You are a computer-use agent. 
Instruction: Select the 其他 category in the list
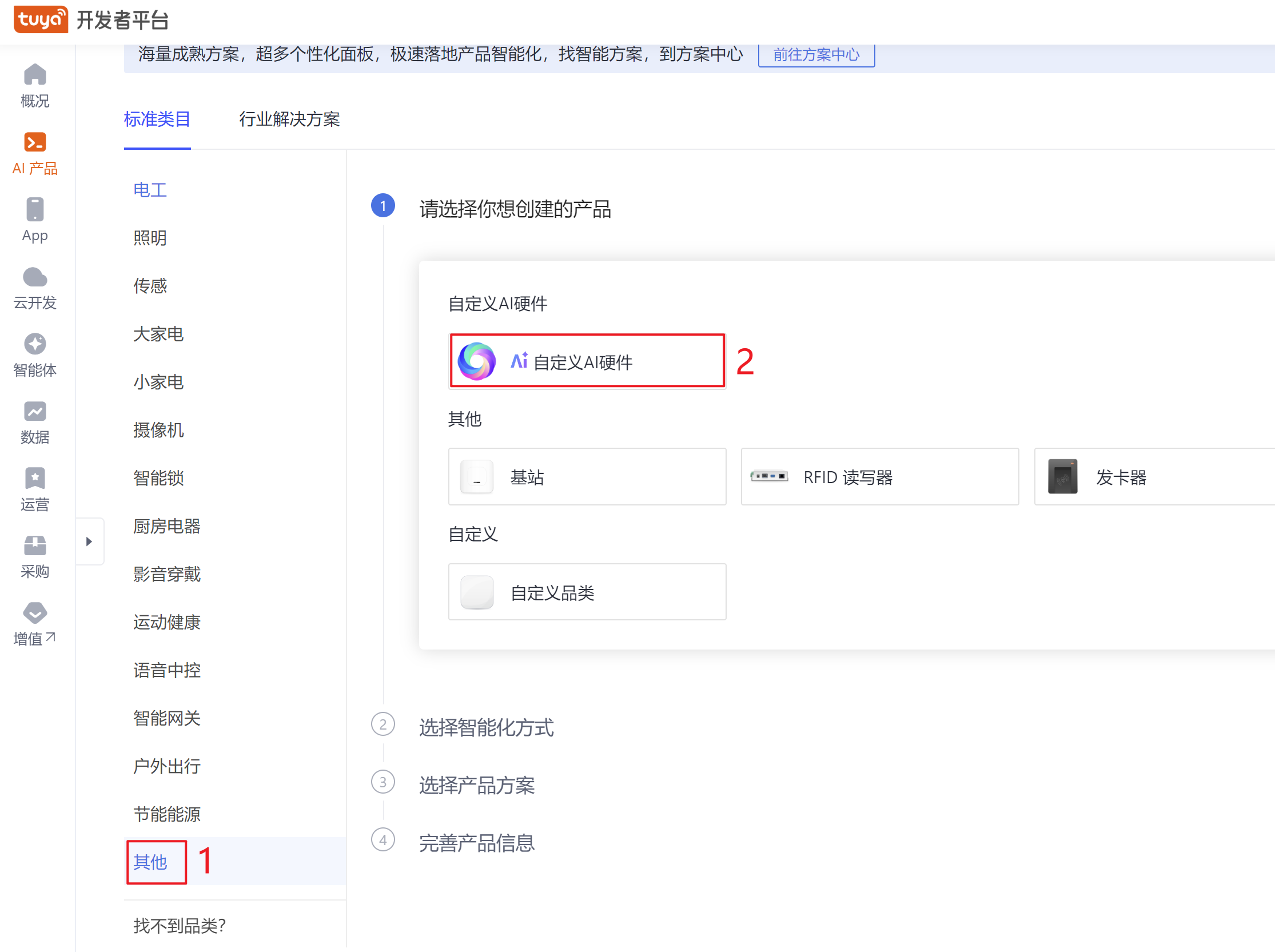point(150,862)
